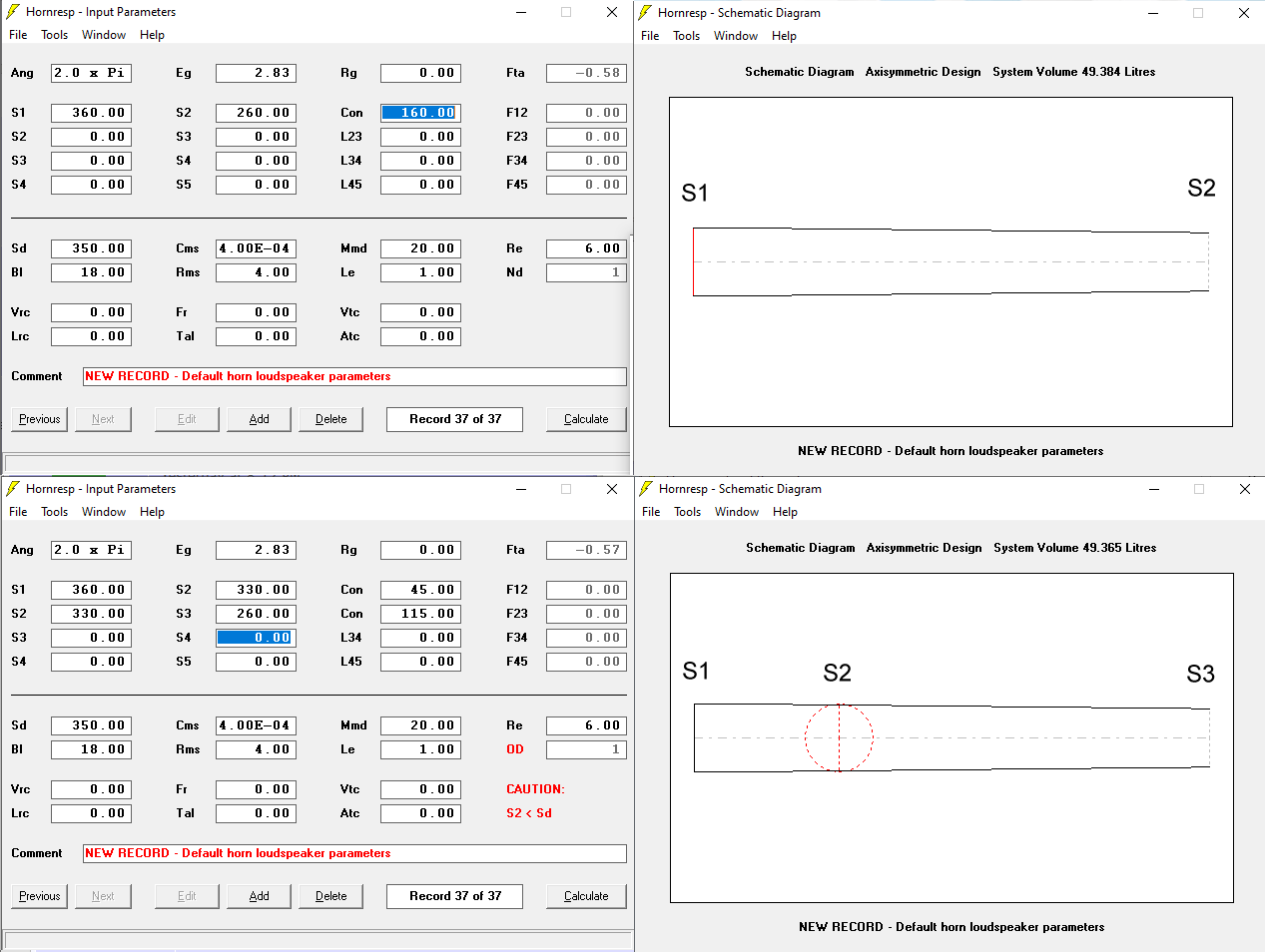Open Tools menu in upper Input Parameters window

coord(55,35)
